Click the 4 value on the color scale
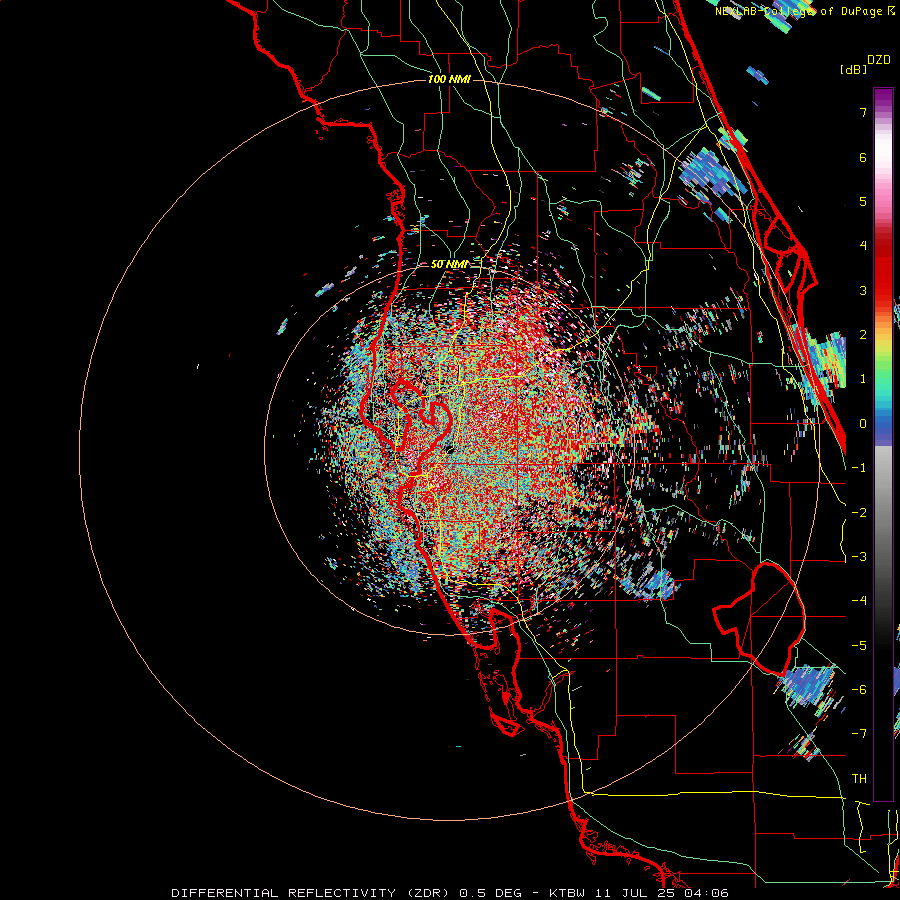Image resolution: width=900 pixels, height=900 pixels. (863, 246)
